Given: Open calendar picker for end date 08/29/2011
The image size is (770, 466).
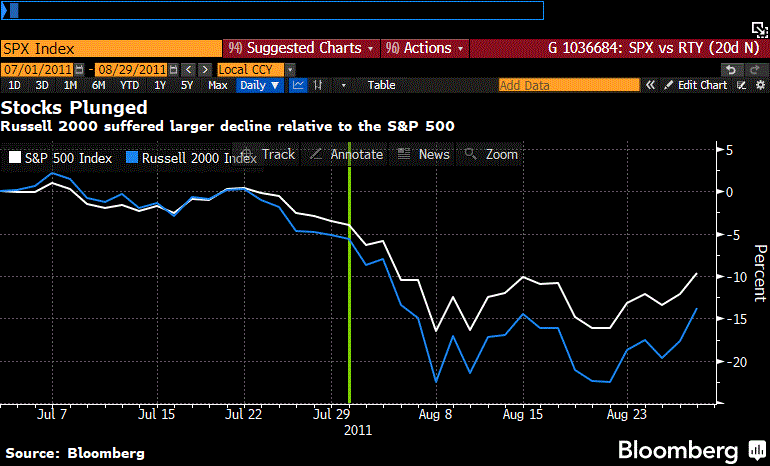Looking at the screenshot, I should pos(173,70).
